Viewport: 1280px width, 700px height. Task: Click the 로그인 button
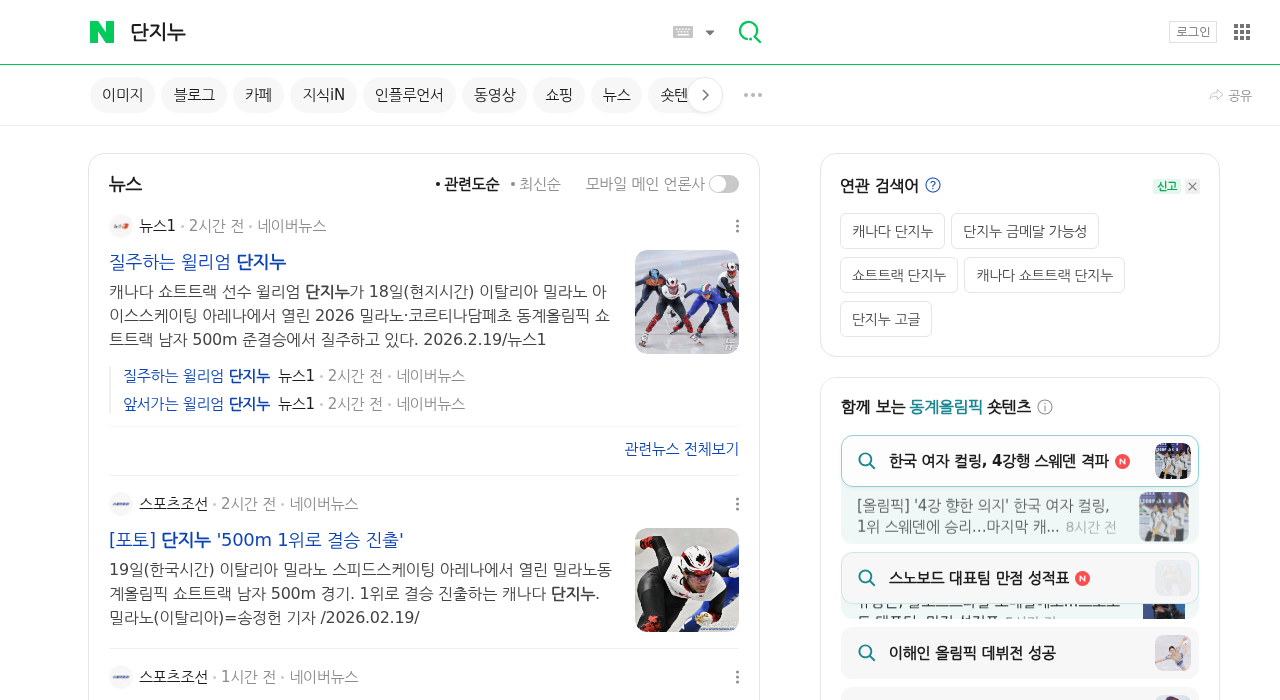coord(1193,31)
